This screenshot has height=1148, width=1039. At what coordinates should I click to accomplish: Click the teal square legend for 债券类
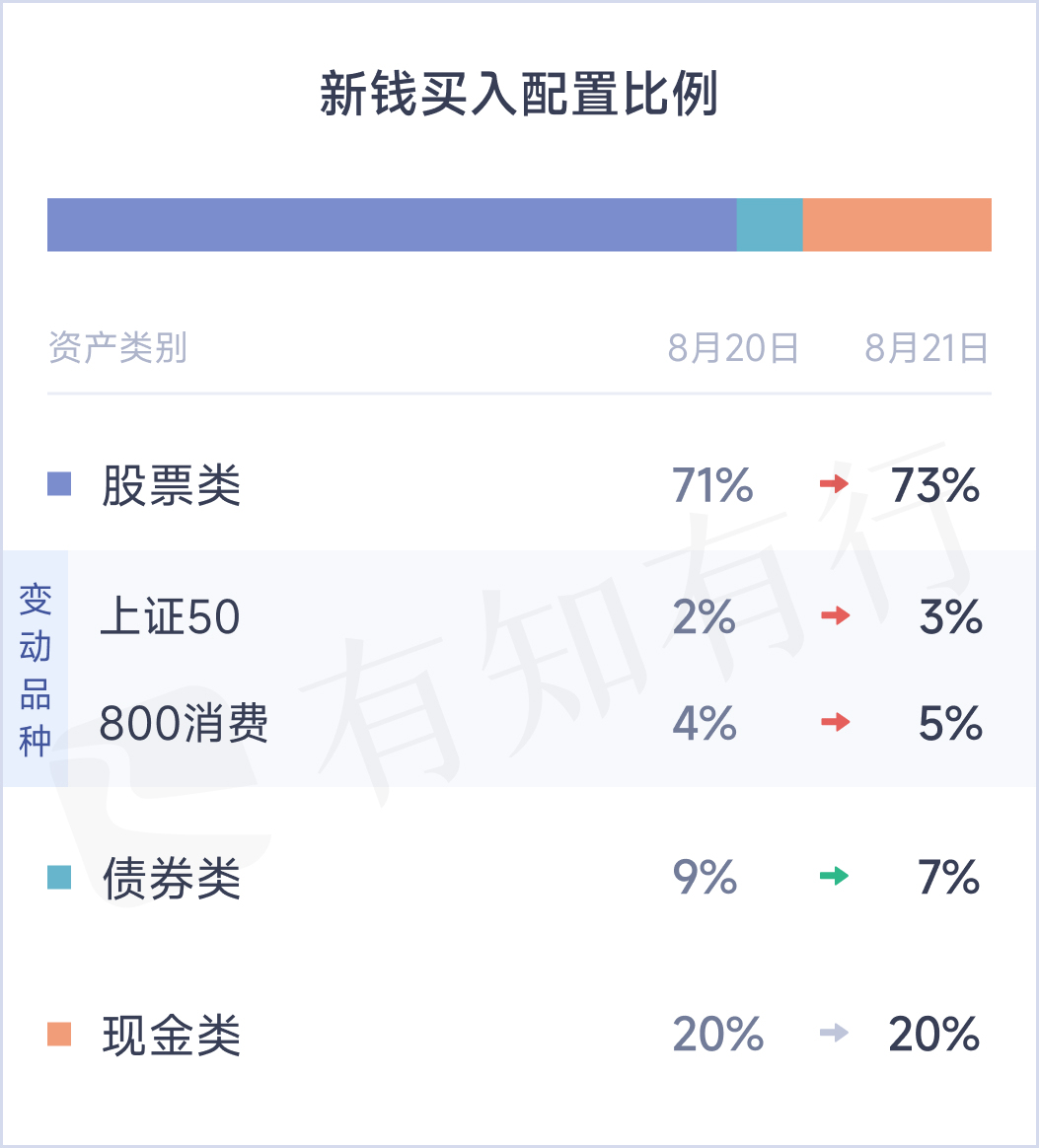(59, 877)
